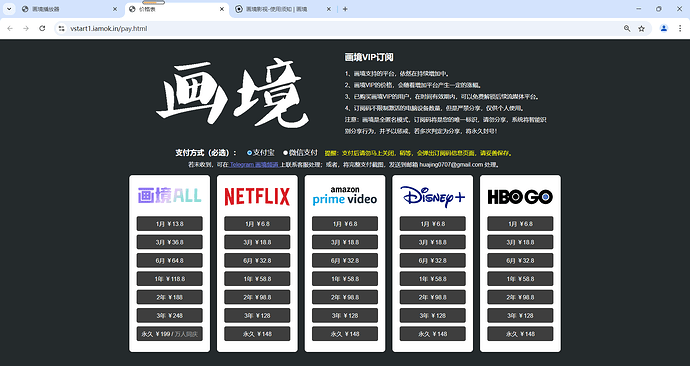
Task: Order HBO GO 2年 ¥98.8 plan
Action: point(520,297)
